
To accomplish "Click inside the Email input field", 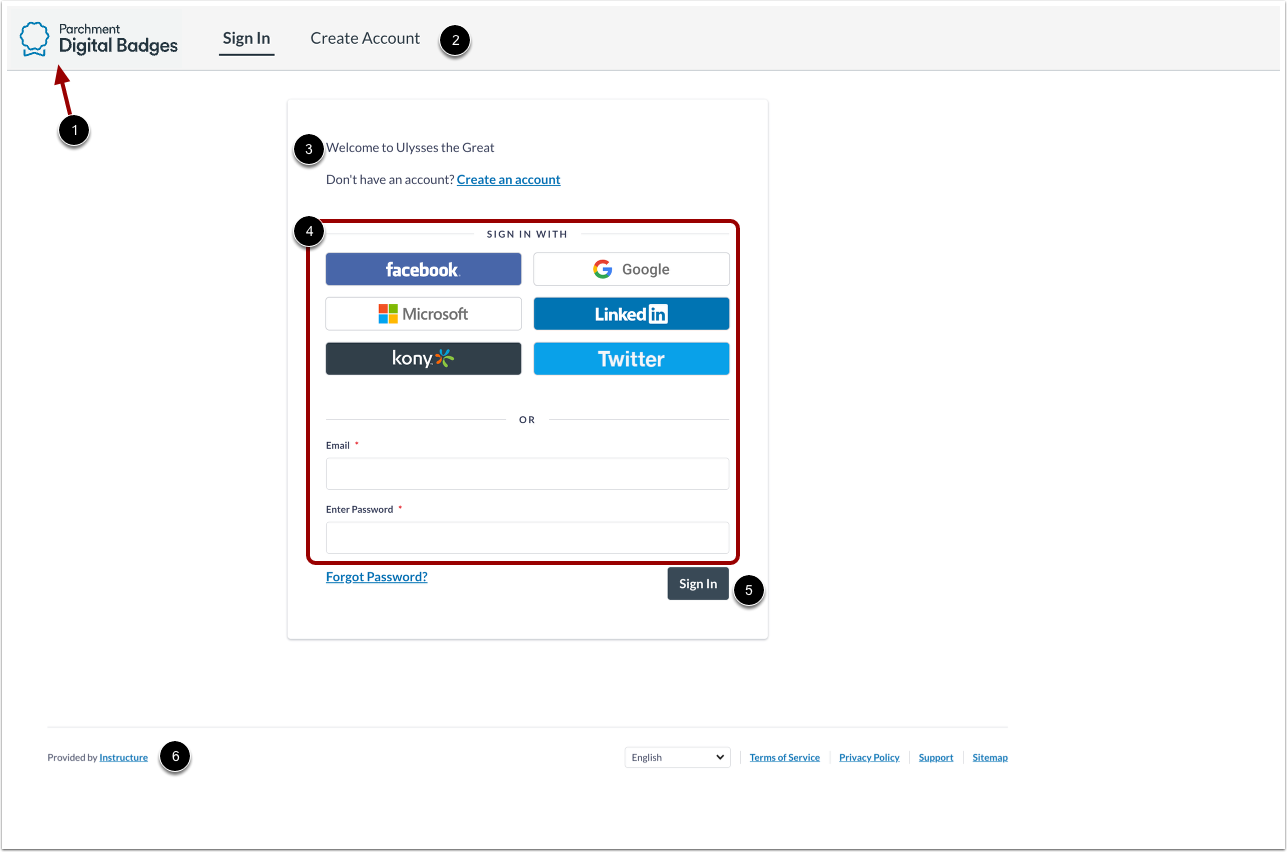I will pyautogui.click(x=527, y=473).
